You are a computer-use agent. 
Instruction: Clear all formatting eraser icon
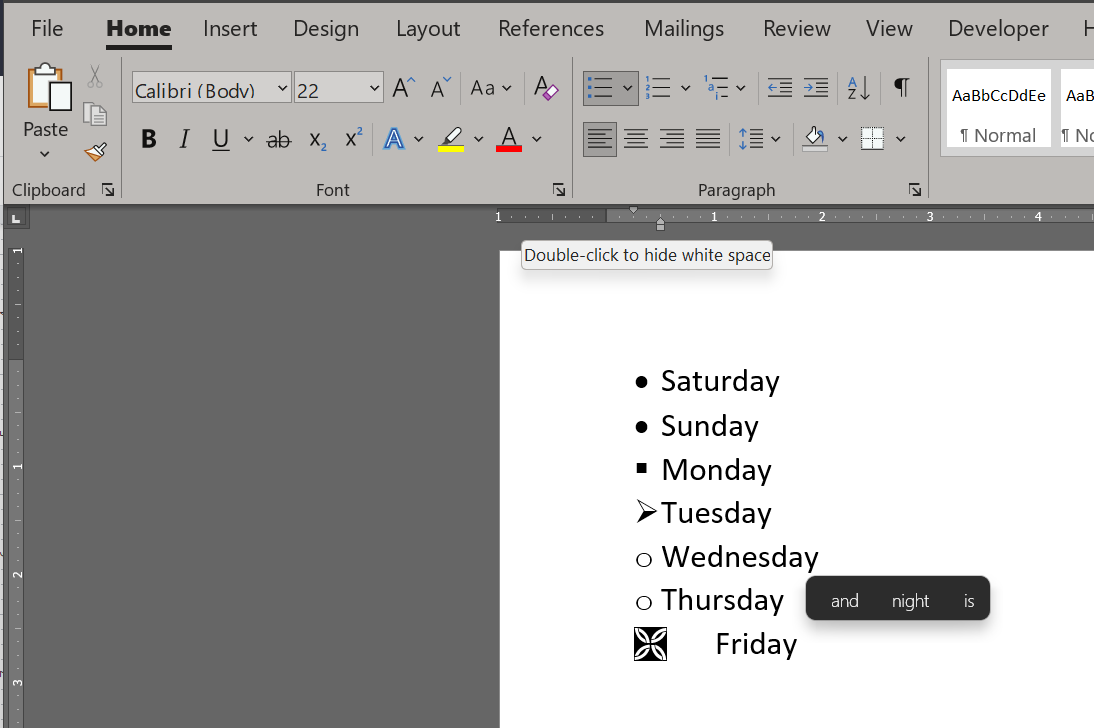coord(546,88)
